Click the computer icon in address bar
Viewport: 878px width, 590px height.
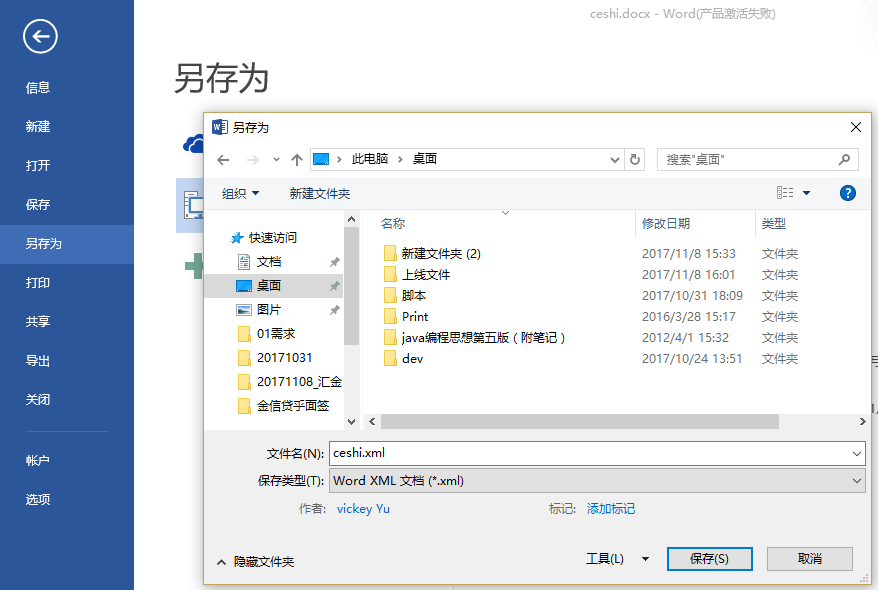pos(321,160)
